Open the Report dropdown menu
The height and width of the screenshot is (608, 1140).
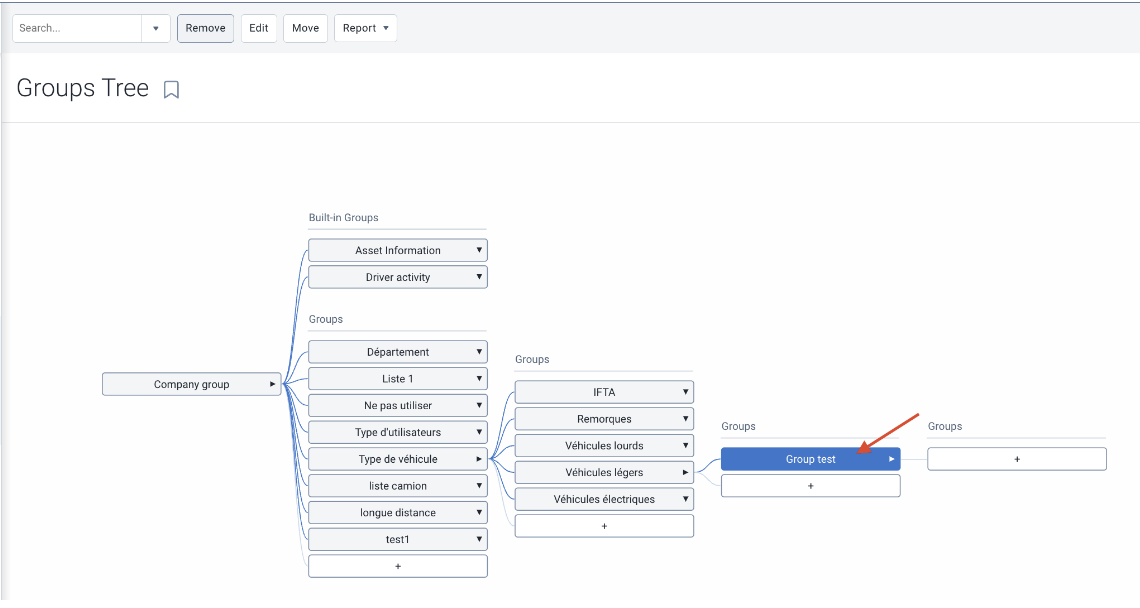click(366, 28)
